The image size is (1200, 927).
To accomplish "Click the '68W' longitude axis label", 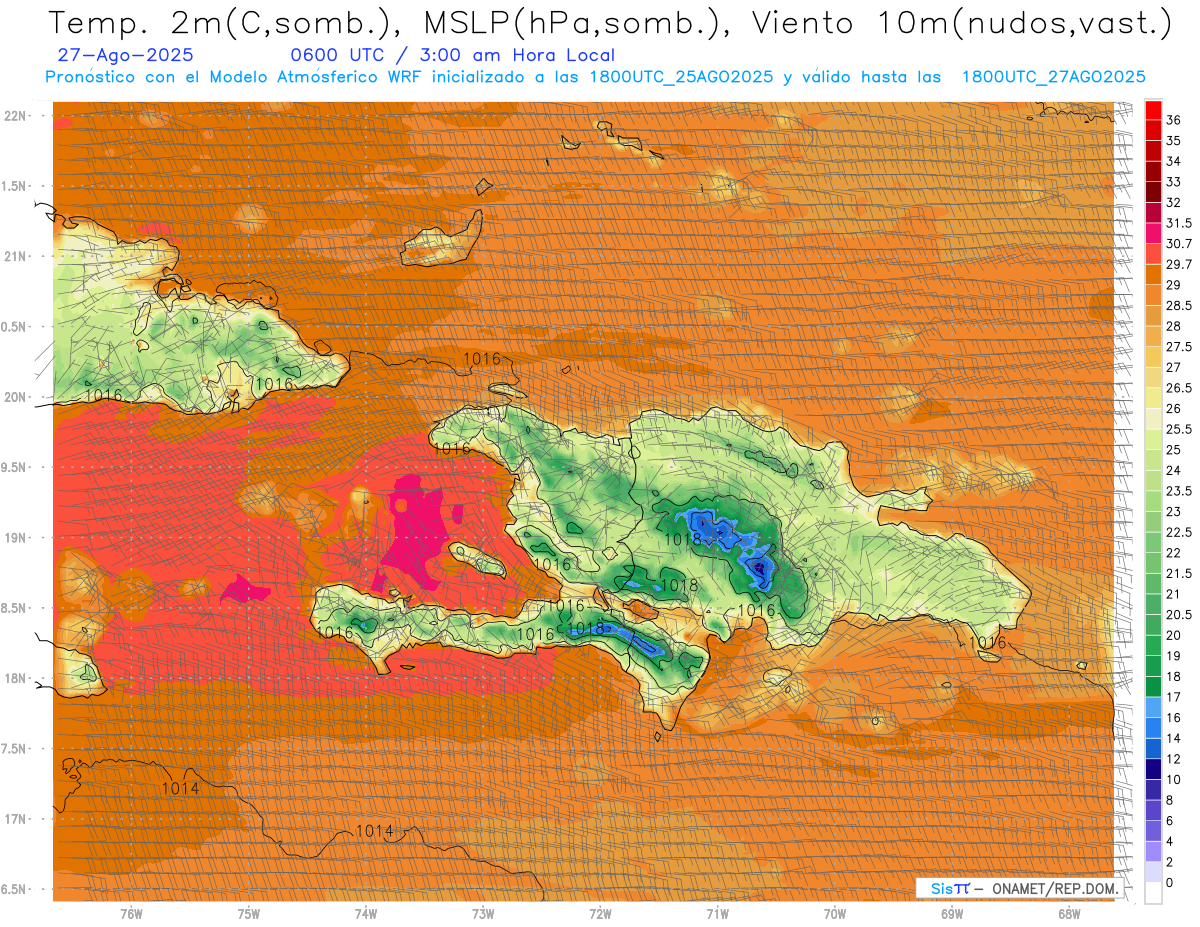I will pos(1069,914).
